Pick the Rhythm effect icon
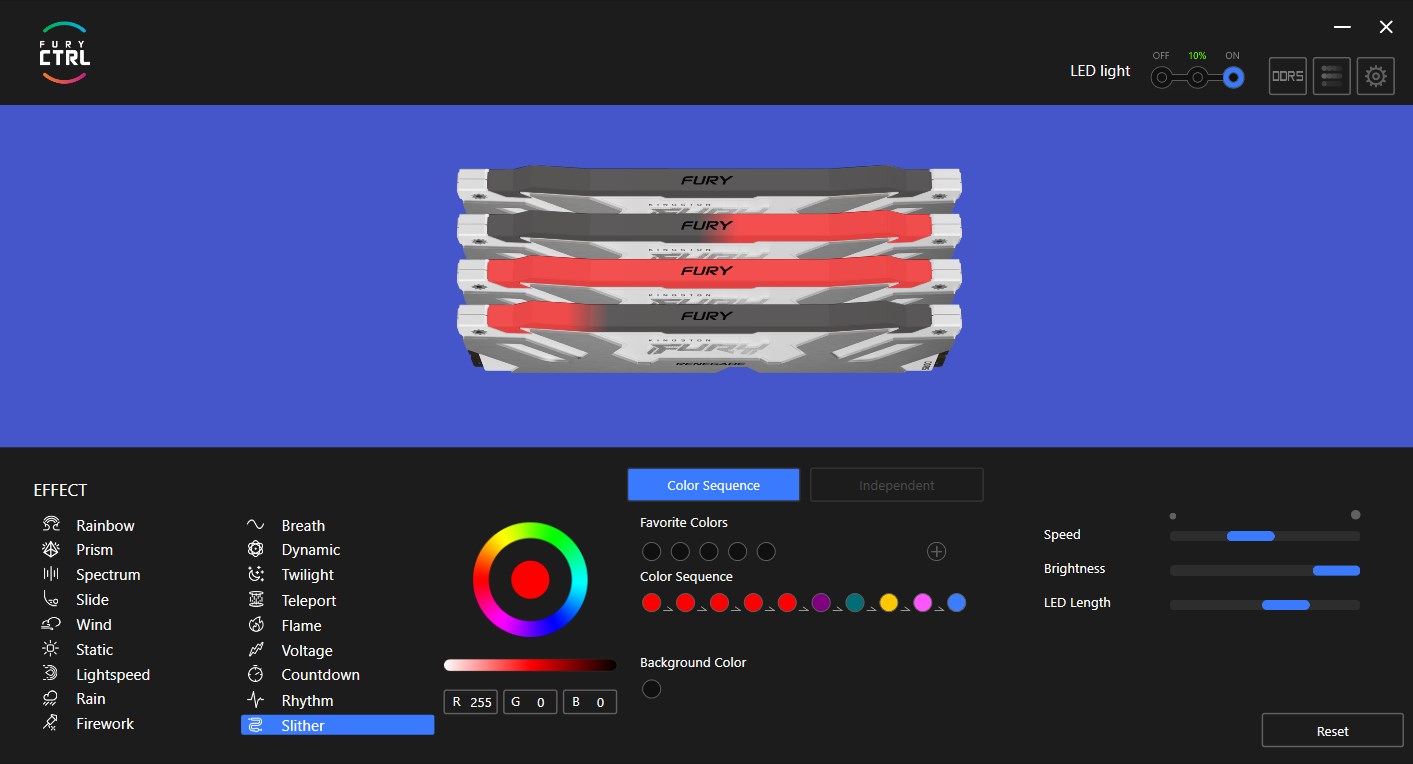The image size is (1413, 764). click(256, 700)
